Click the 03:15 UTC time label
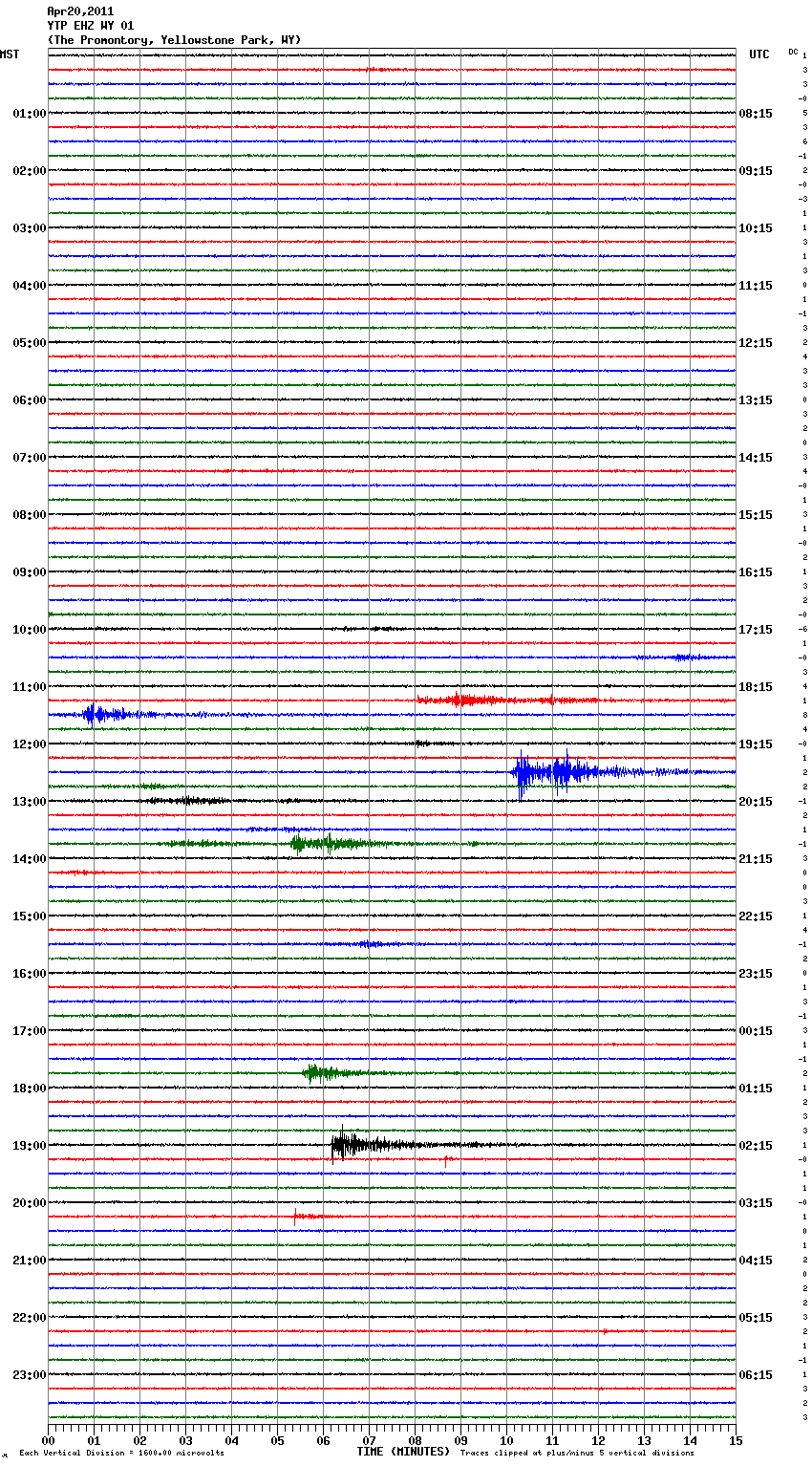 click(x=756, y=1203)
